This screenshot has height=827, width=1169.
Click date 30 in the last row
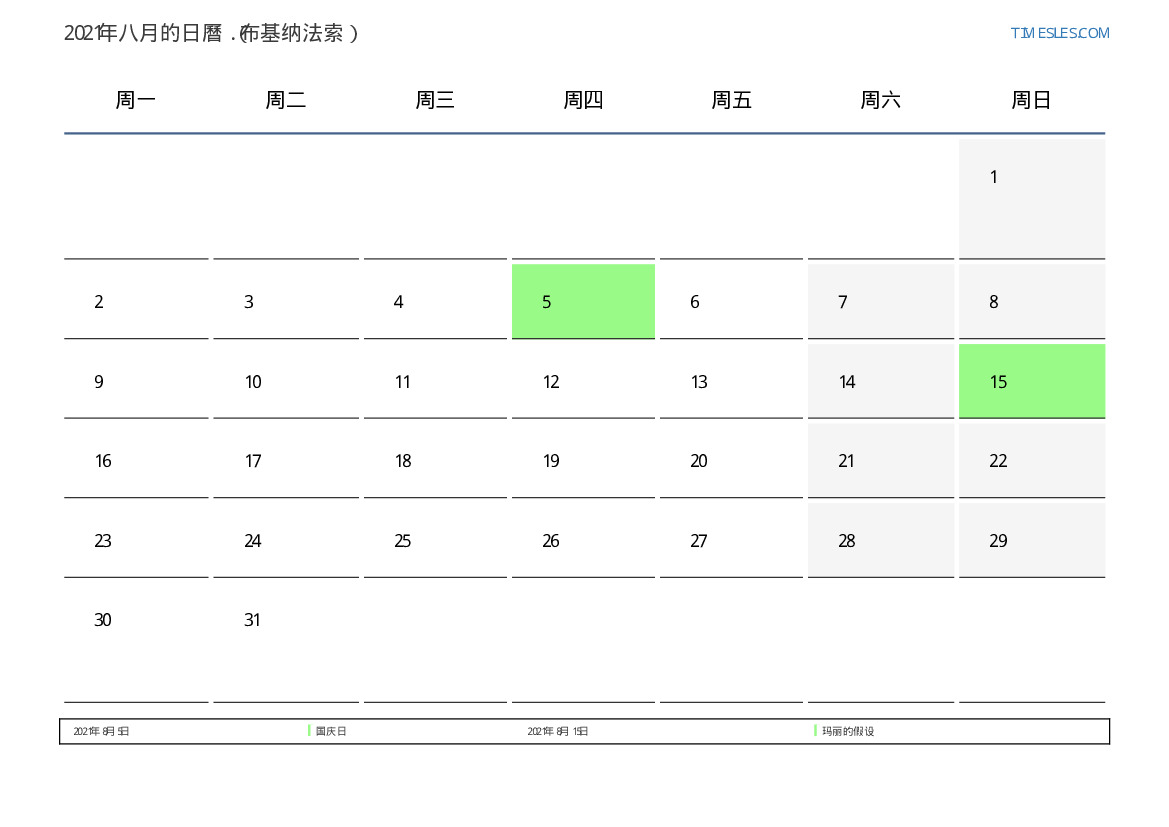(103, 620)
